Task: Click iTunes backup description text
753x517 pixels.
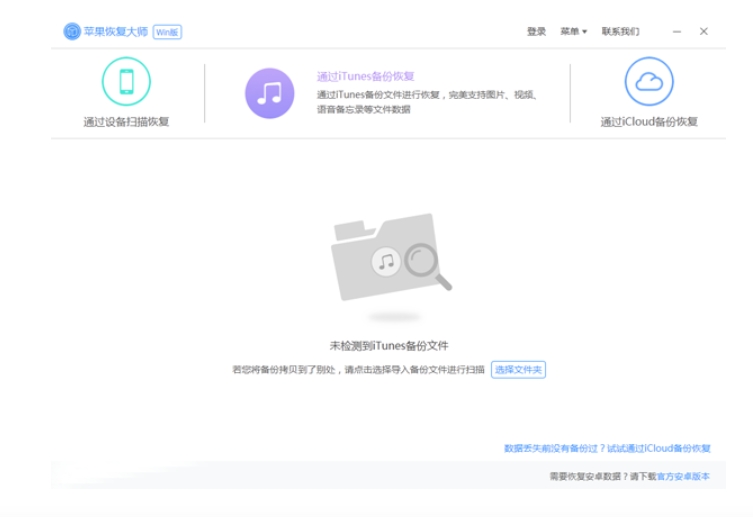Action: point(426,102)
